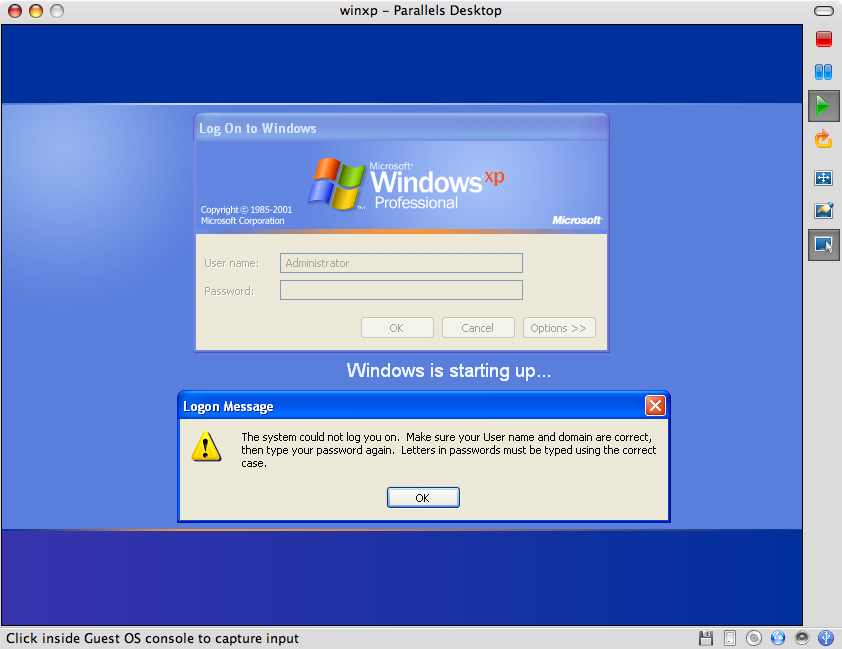Click the yellow warning icon in Logon Message
Image resolution: width=842 pixels, height=649 pixels.
[x=206, y=447]
